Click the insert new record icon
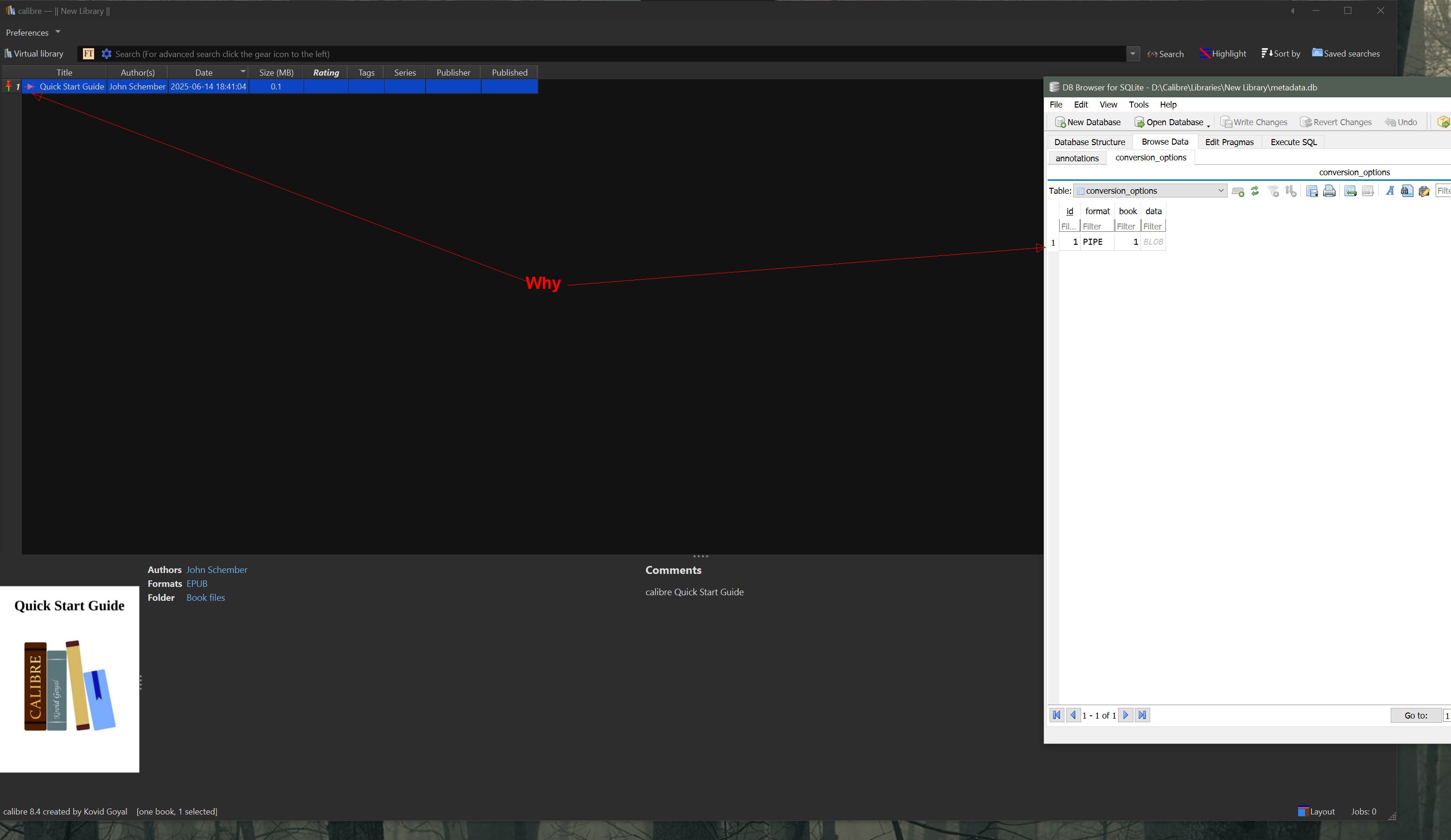The image size is (1451, 840). pyautogui.click(x=1237, y=191)
